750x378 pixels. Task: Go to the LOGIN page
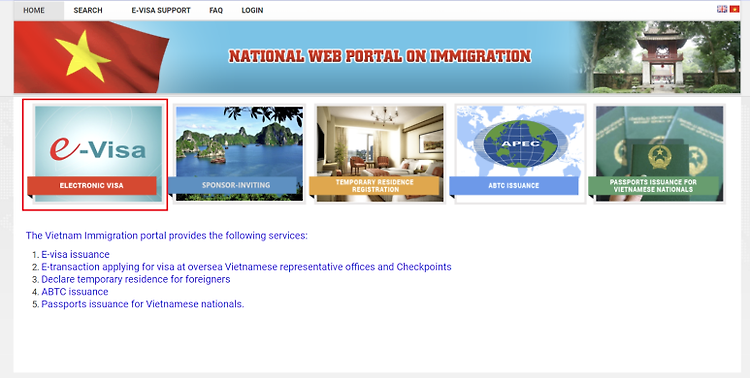pos(252,11)
